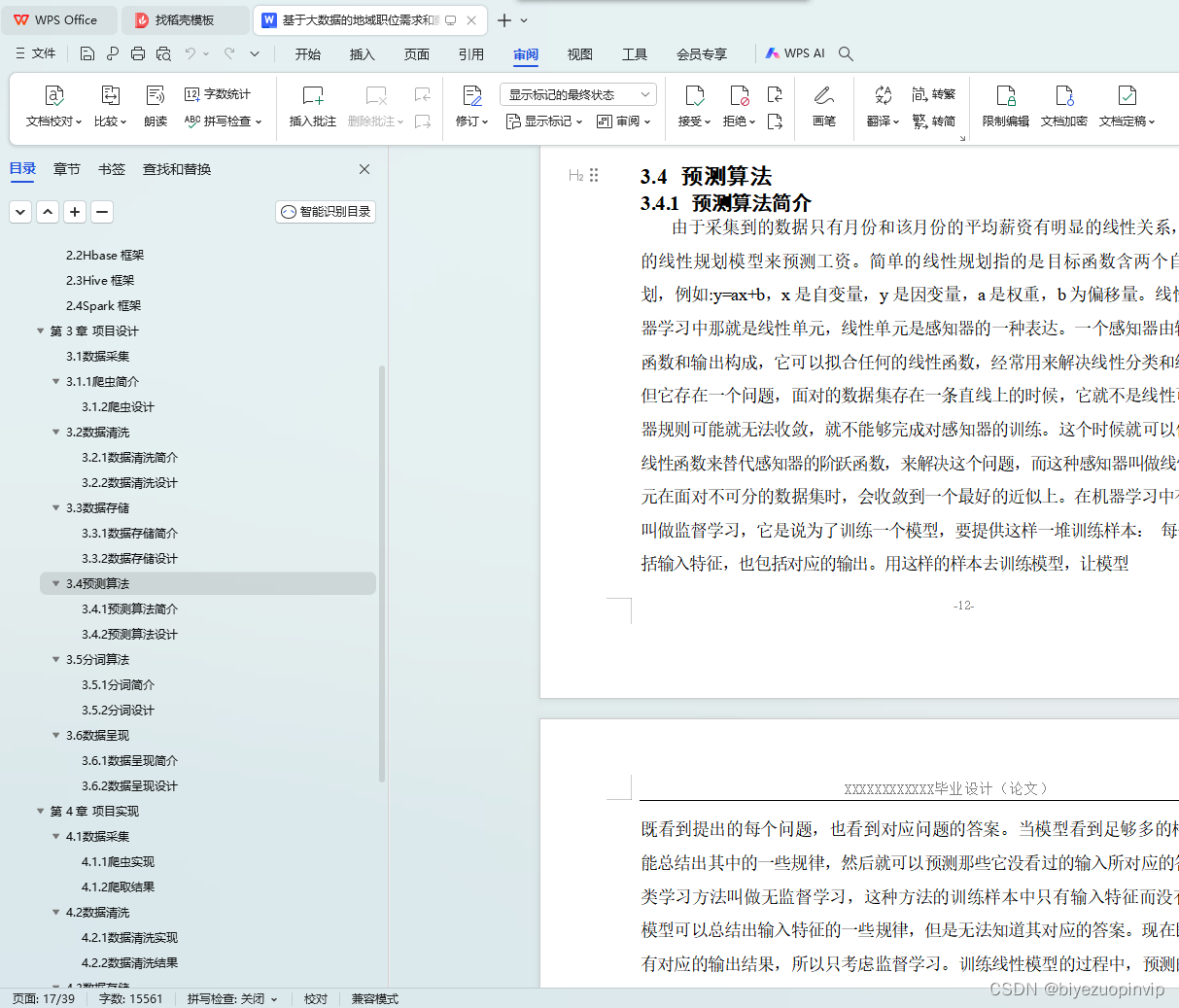
Task: Click the minus button in outline toolbar
Action: (102, 212)
